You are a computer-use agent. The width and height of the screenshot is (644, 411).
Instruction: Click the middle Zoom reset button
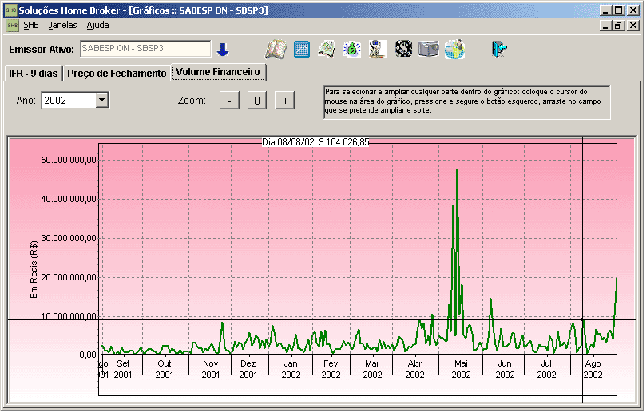[257, 101]
